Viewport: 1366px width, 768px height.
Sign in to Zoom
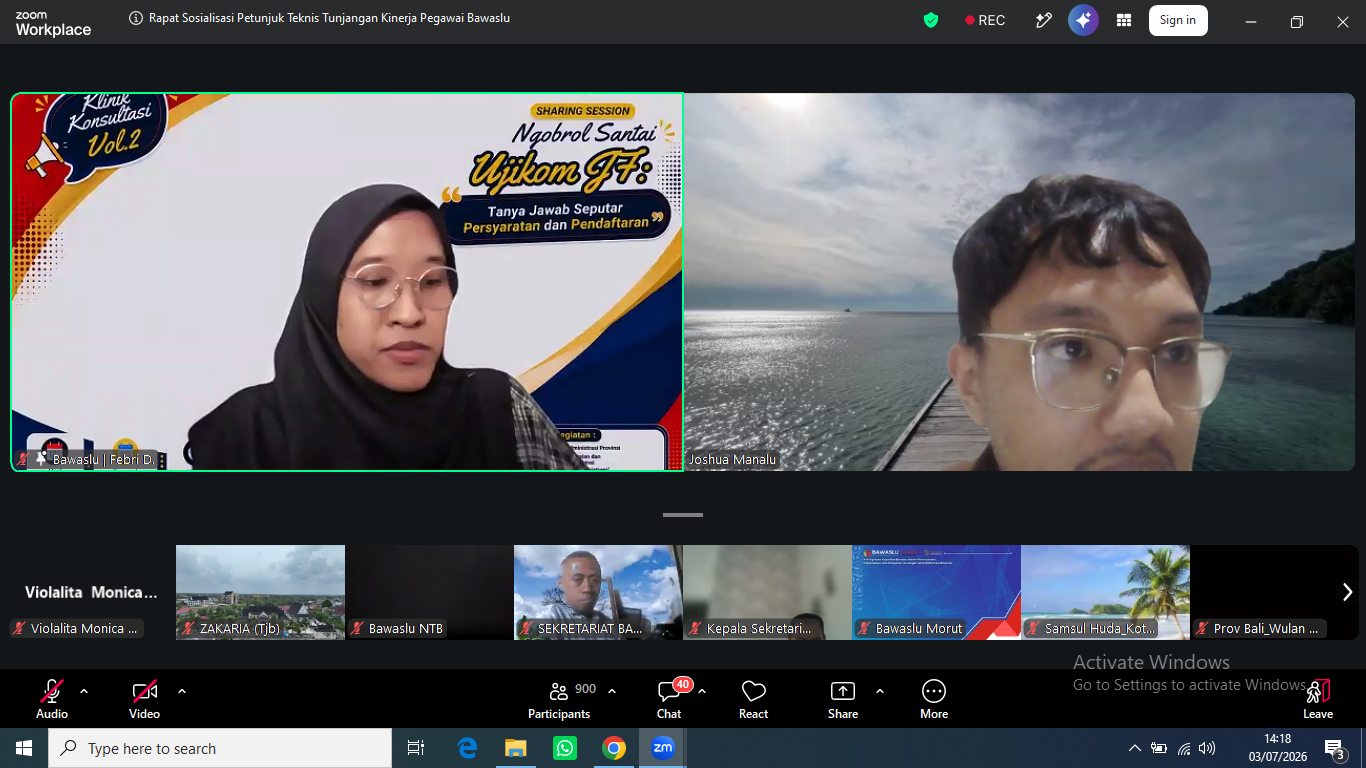1178,20
